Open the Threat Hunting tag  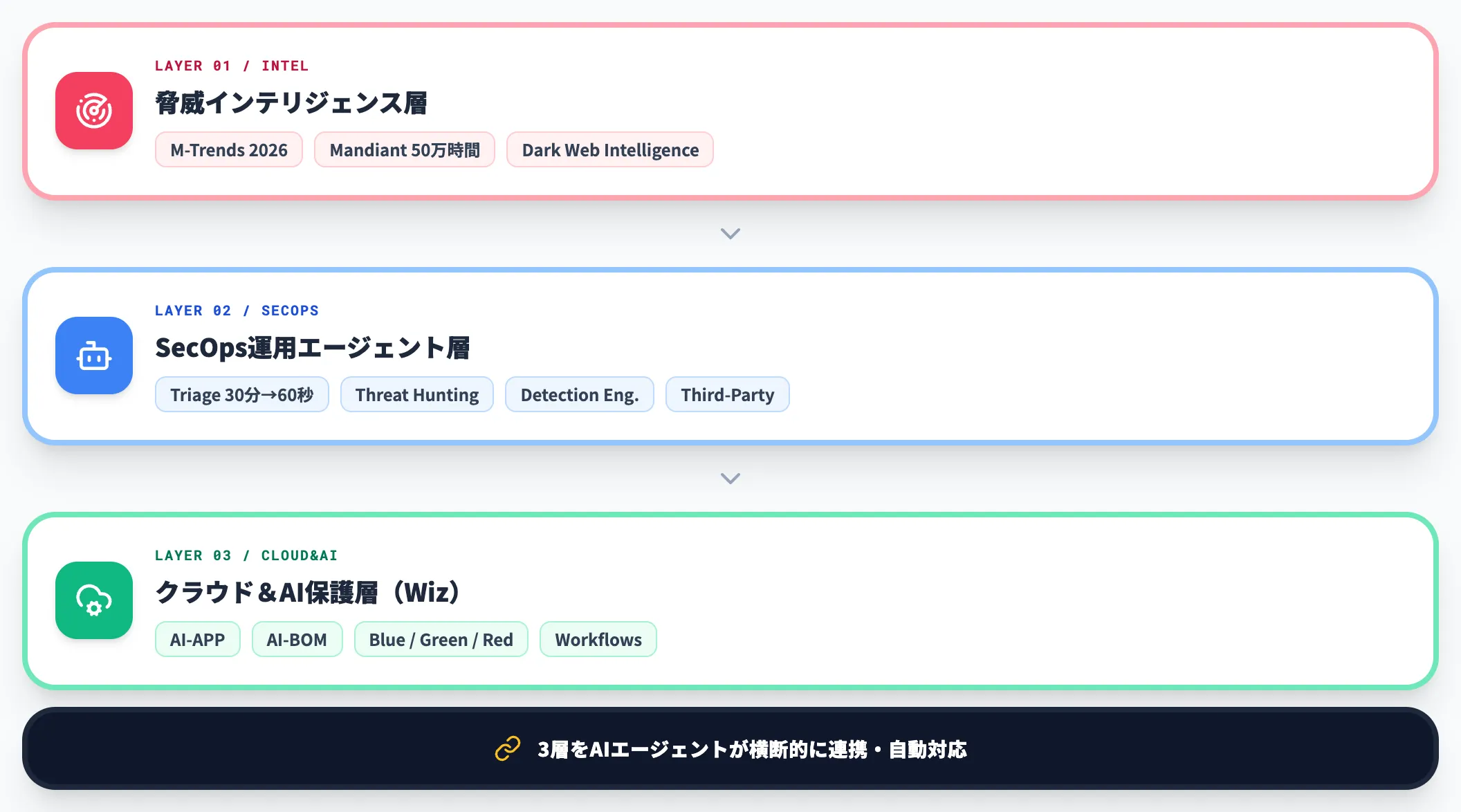click(x=417, y=395)
